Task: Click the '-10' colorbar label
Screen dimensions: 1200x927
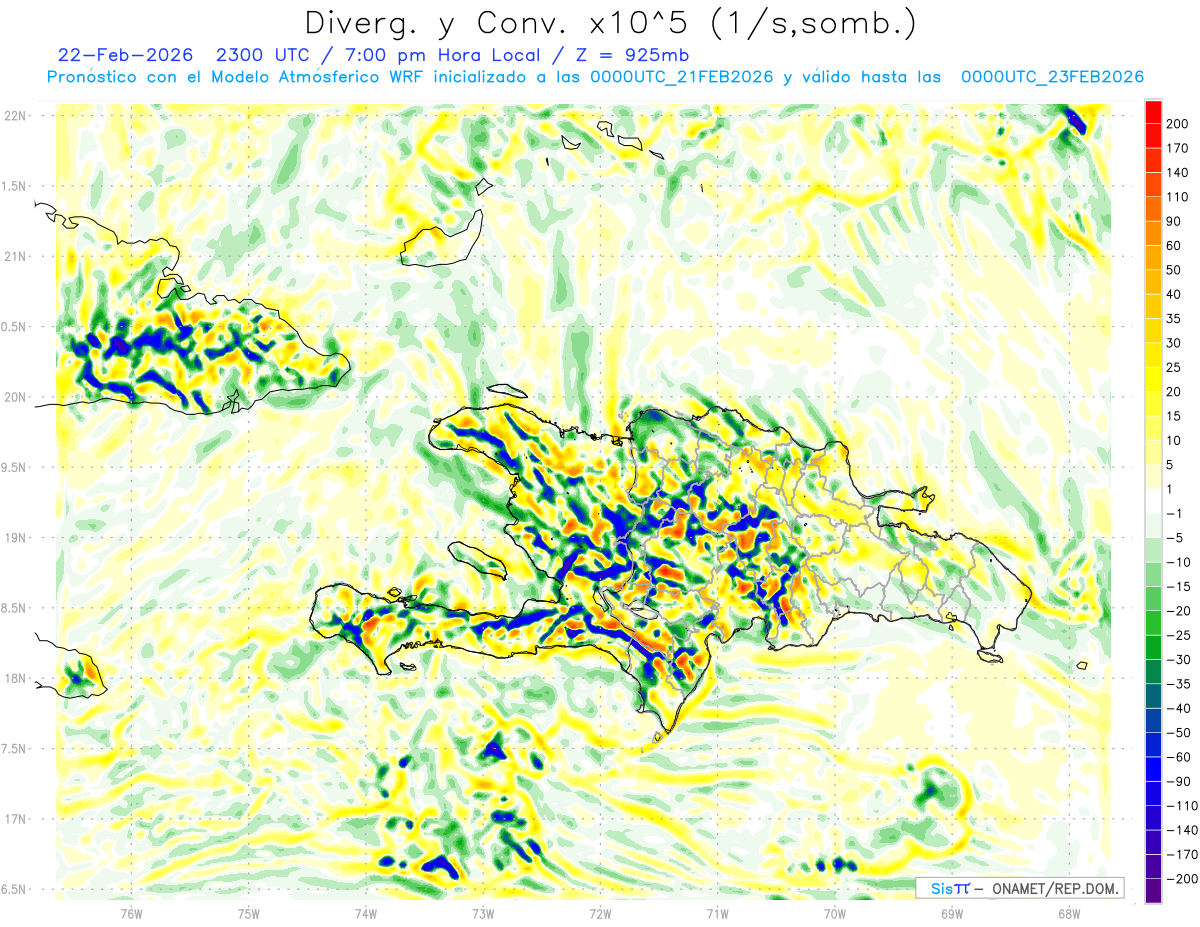Action: 1179,562
